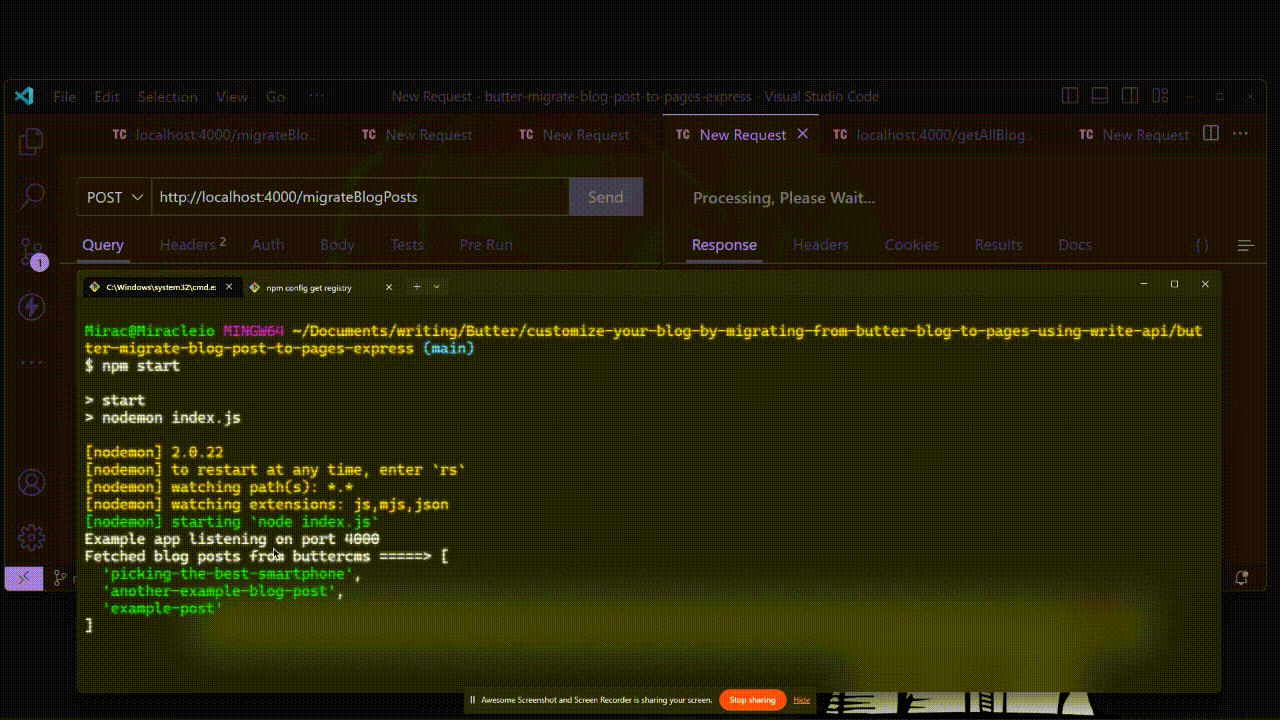This screenshot has width=1280, height=720.
Task: Switch to cmd.exe terminal tab
Action: [162, 287]
